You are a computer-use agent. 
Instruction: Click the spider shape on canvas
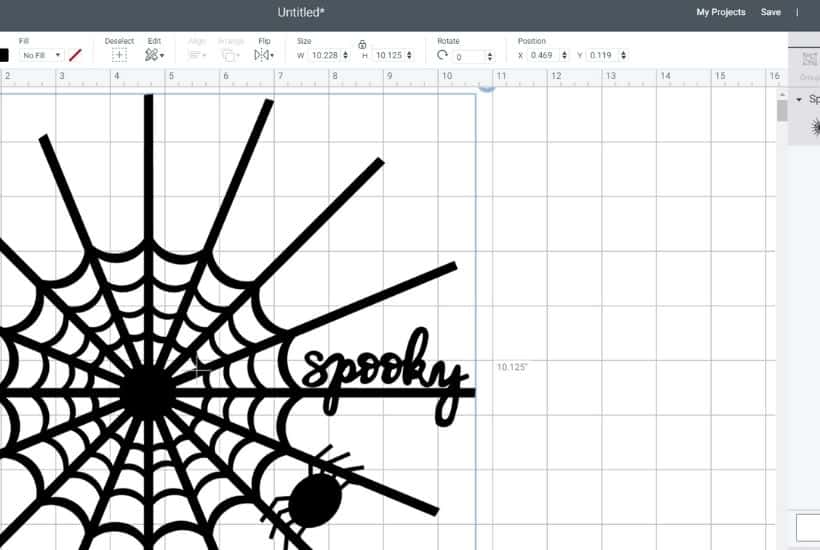click(x=313, y=498)
